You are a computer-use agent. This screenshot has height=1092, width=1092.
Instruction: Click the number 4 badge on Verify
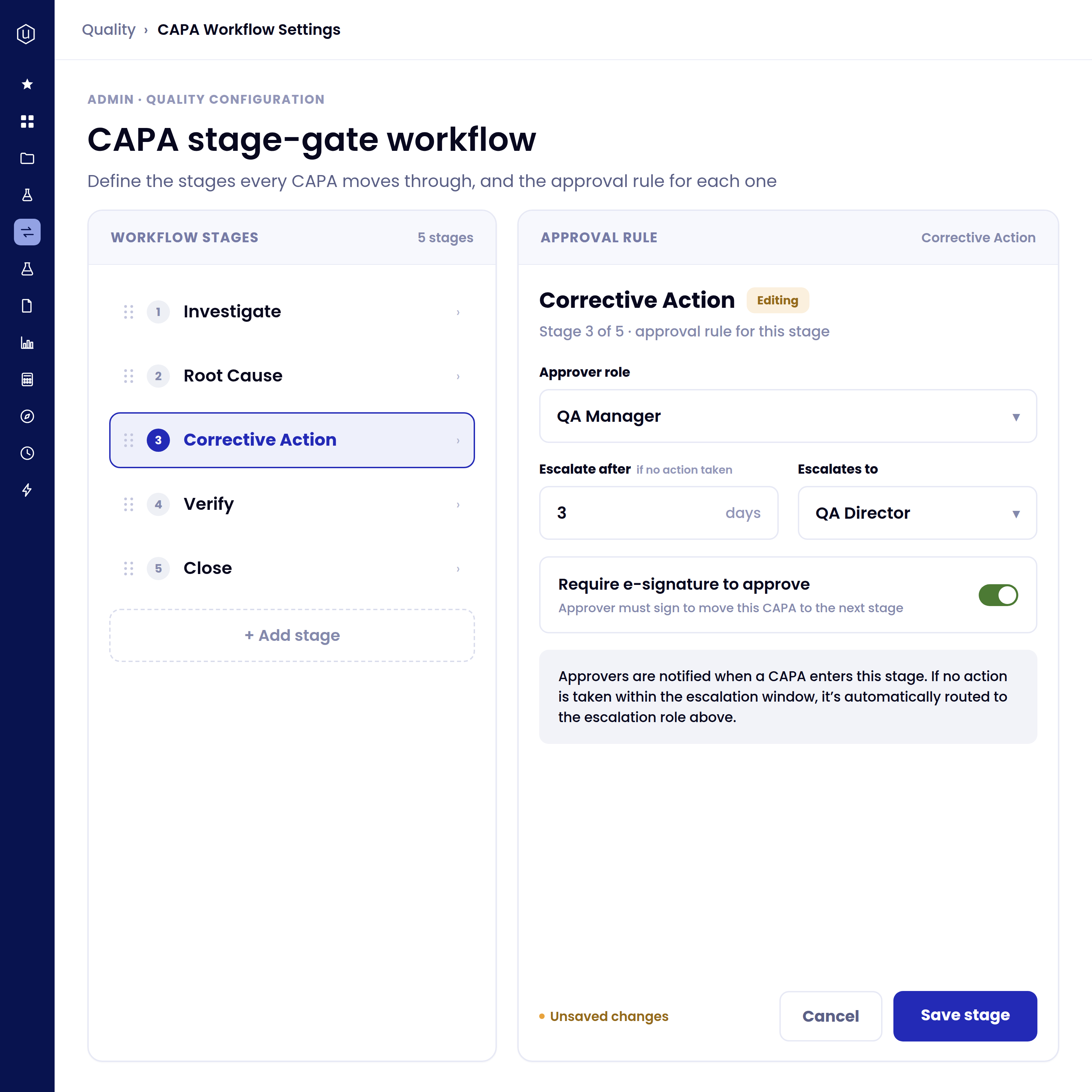[158, 504]
